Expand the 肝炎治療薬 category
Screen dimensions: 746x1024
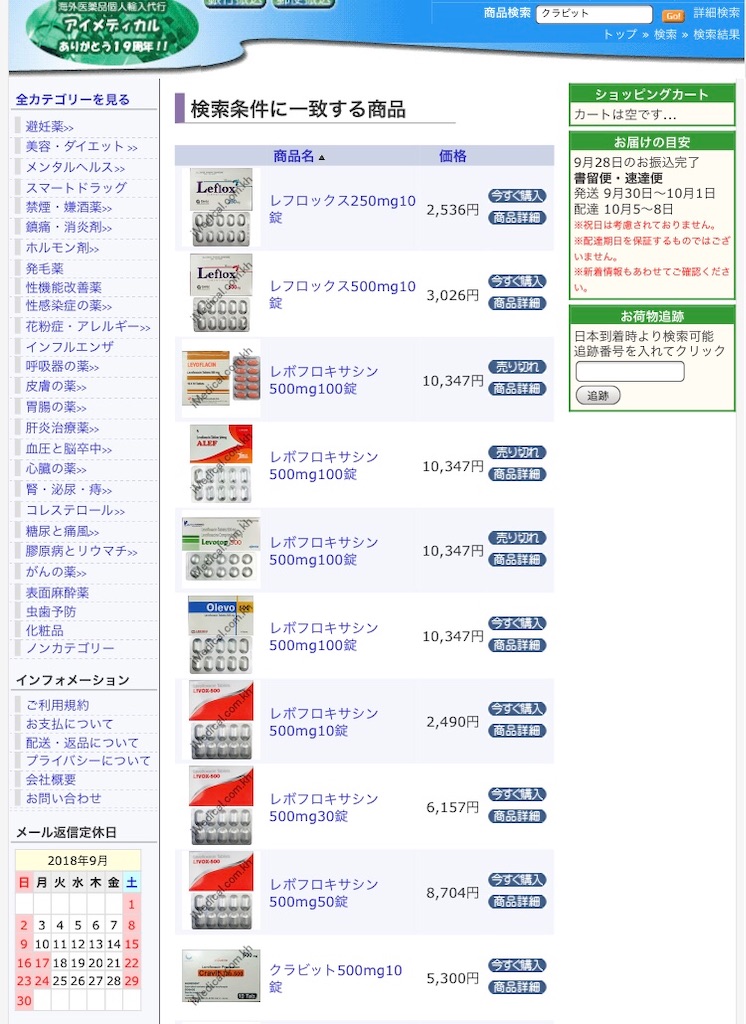coord(62,428)
